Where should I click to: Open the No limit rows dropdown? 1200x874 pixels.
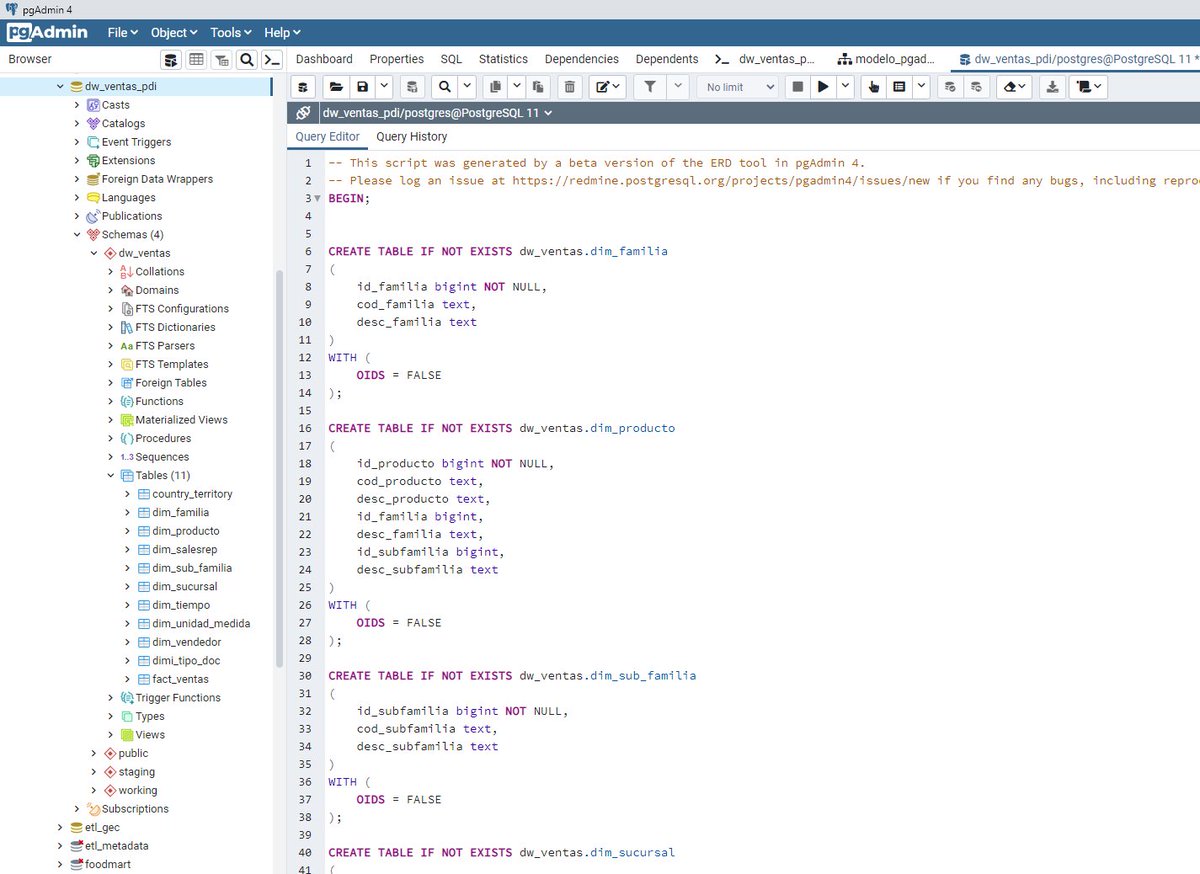pyautogui.click(x=737, y=87)
